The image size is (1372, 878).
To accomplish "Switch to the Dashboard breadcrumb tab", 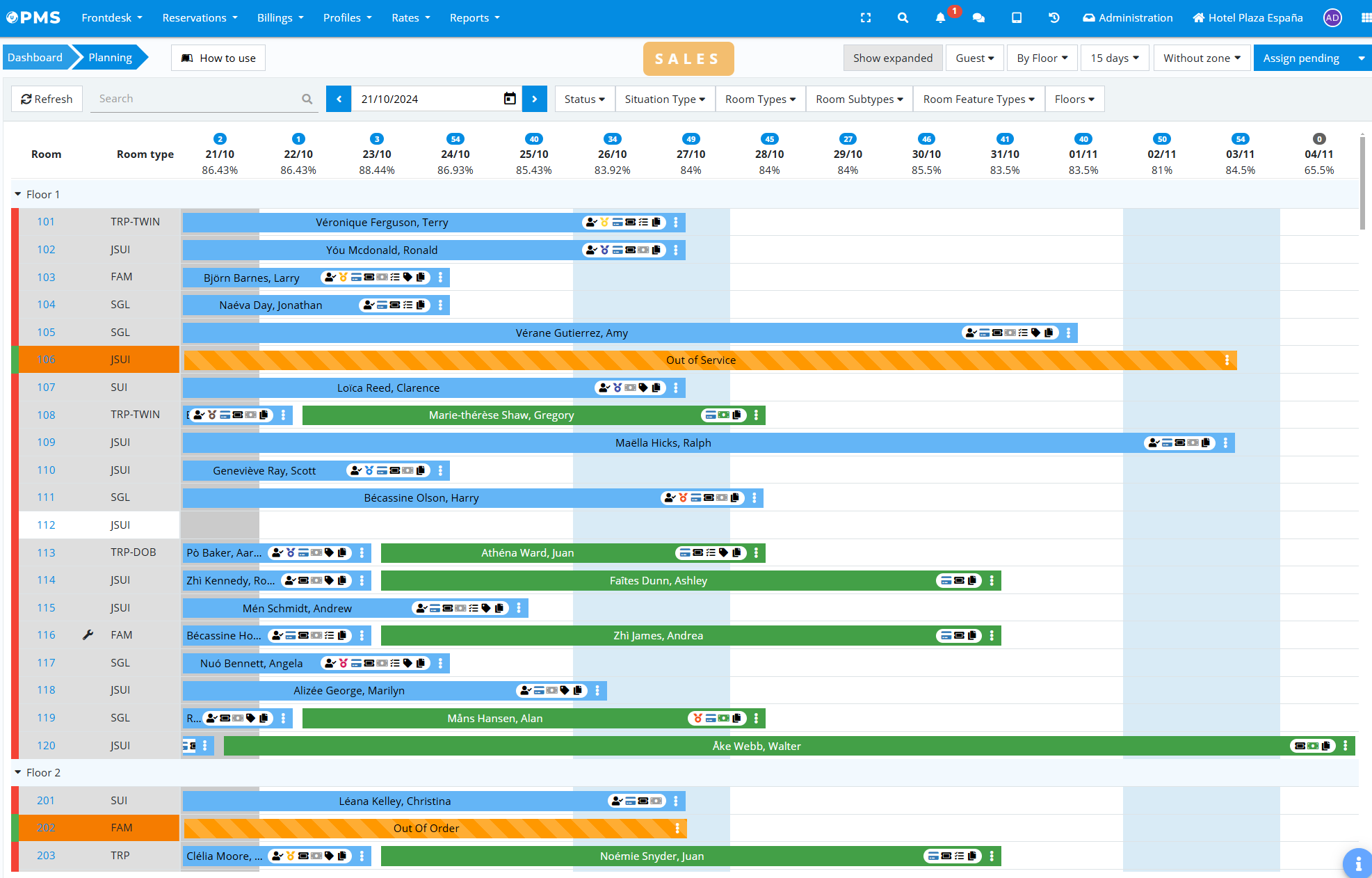I will 35,58.
